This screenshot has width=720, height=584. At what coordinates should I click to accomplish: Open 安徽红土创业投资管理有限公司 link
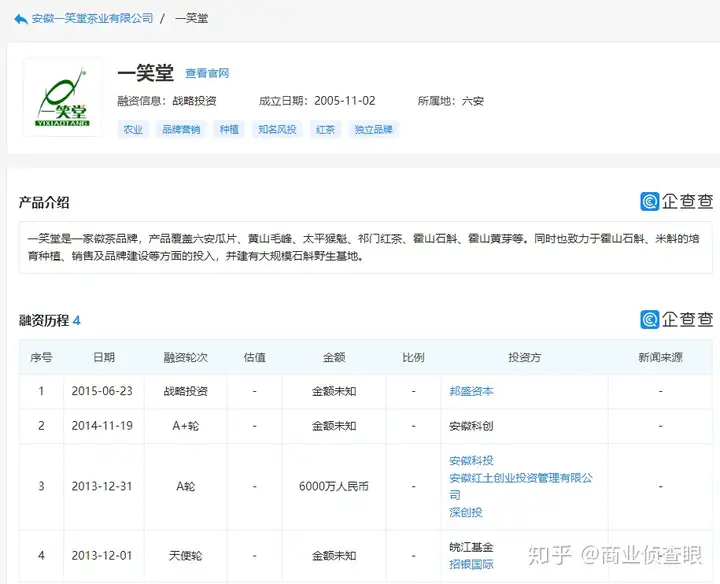[x=521, y=486]
